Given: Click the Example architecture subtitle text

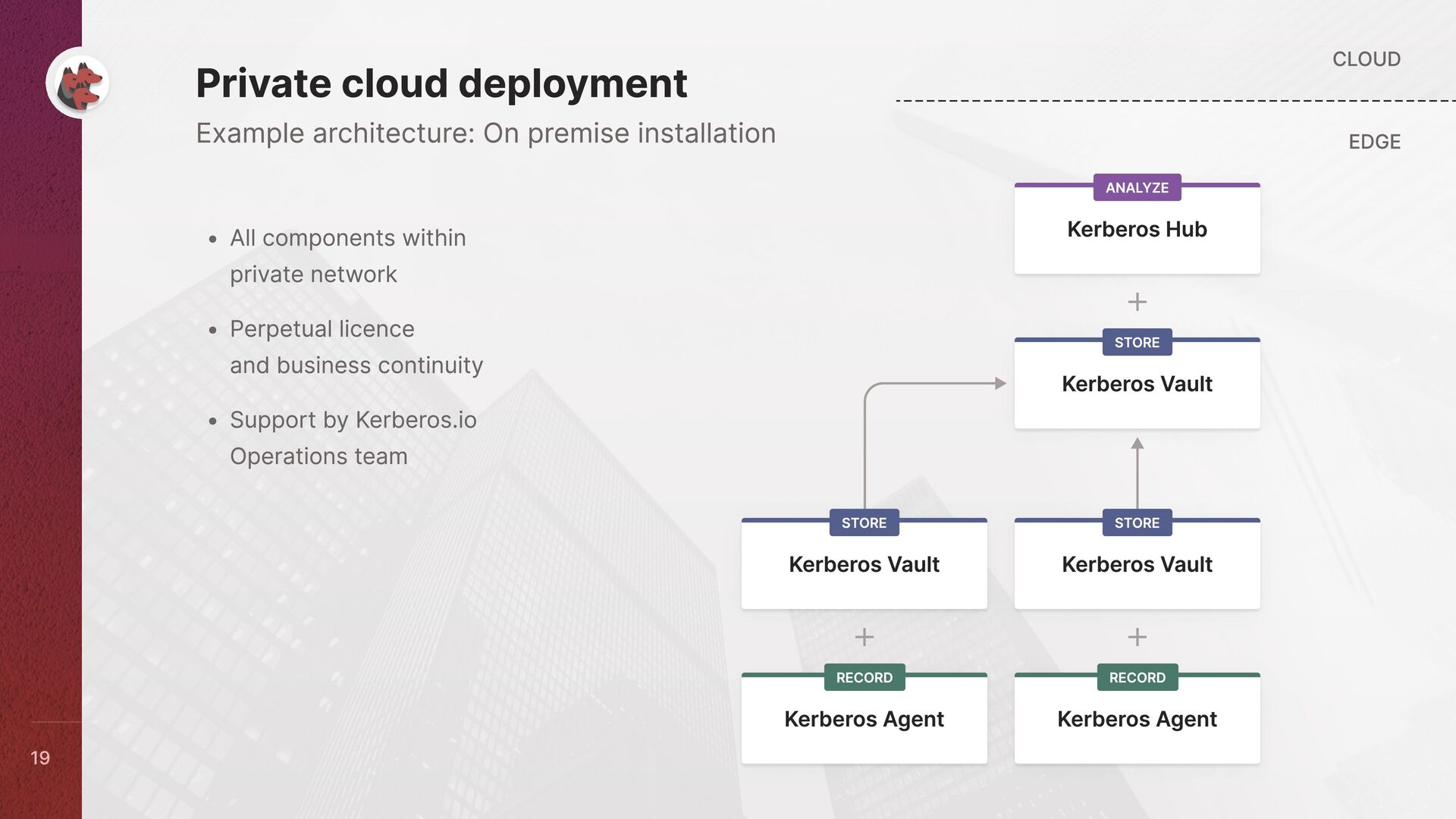Looking at the screenshot, I should pos(486,133).
